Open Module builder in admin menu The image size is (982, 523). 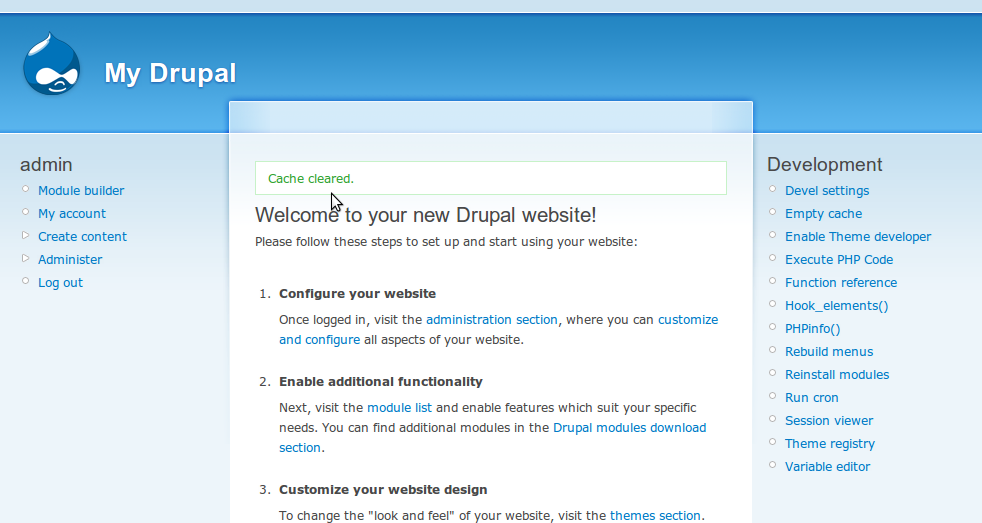click(81, 190)
